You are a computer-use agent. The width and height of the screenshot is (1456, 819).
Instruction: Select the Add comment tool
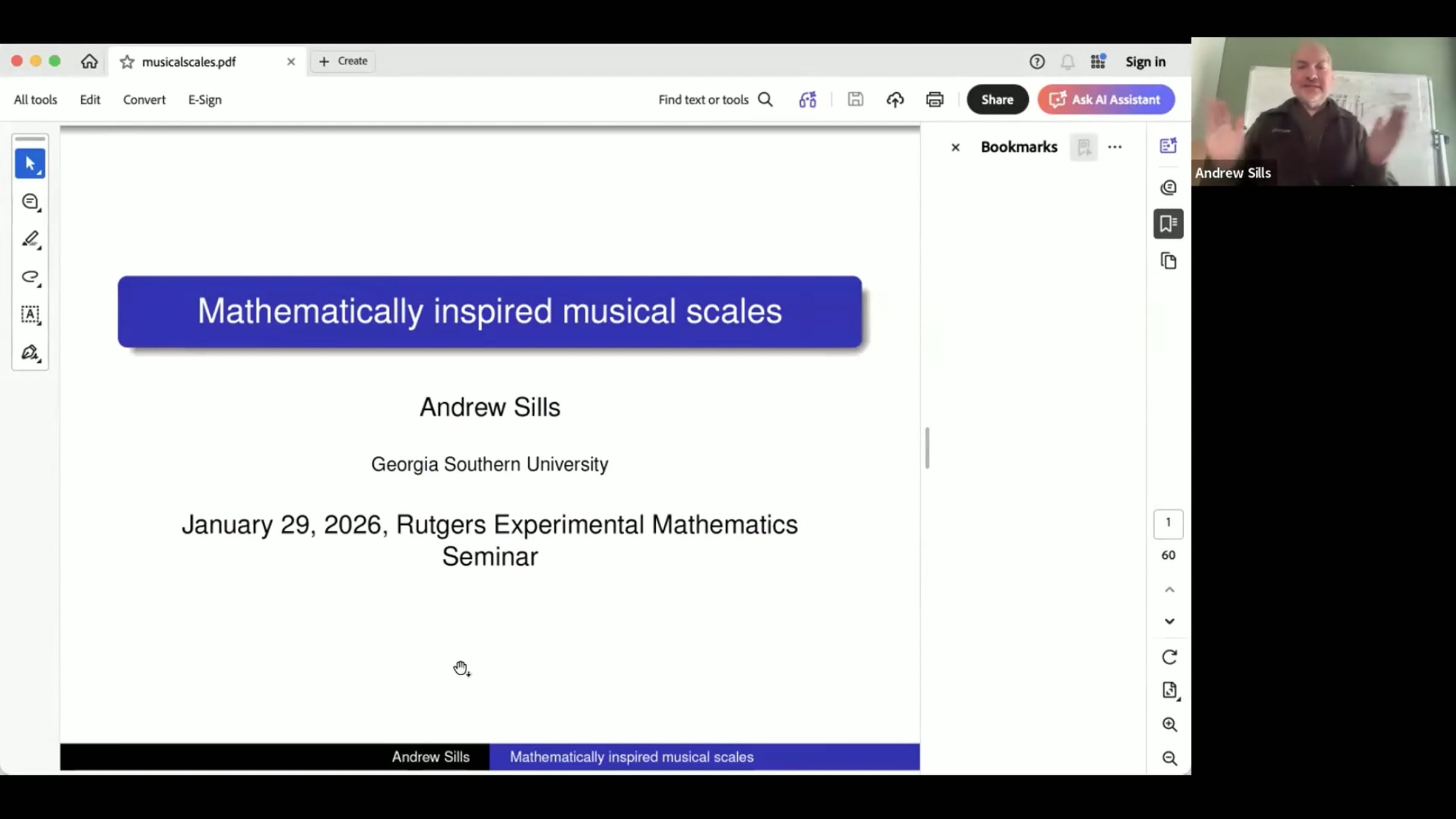point(30,202)
